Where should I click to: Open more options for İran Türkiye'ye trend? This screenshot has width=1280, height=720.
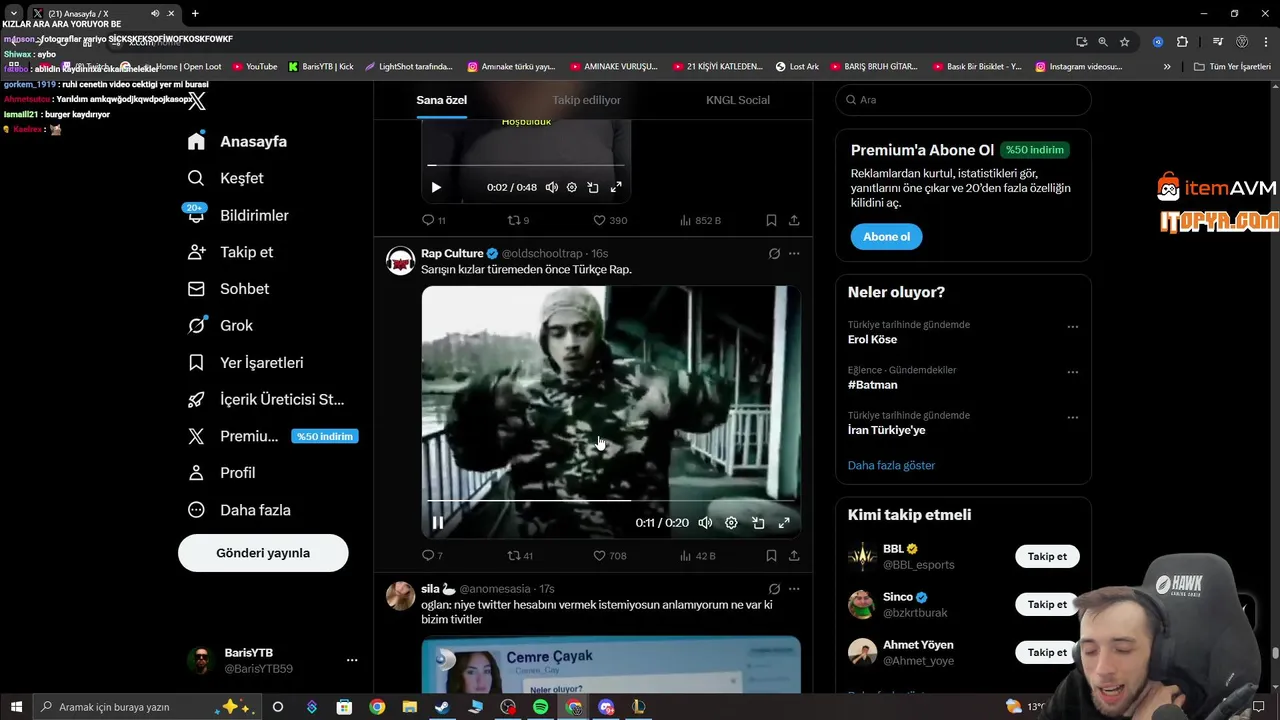point(1072,417)
